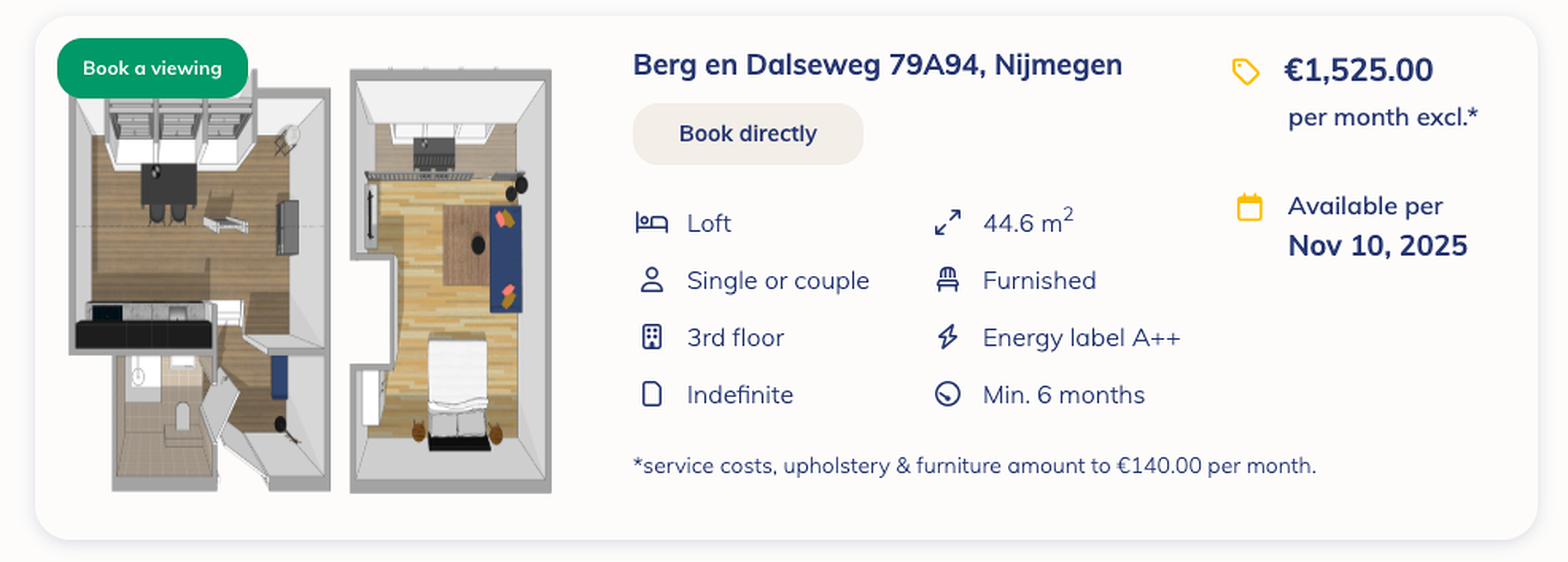Click the yellow calendar availability icon
Screen dimensions: 1568x562
(1249, 207)
